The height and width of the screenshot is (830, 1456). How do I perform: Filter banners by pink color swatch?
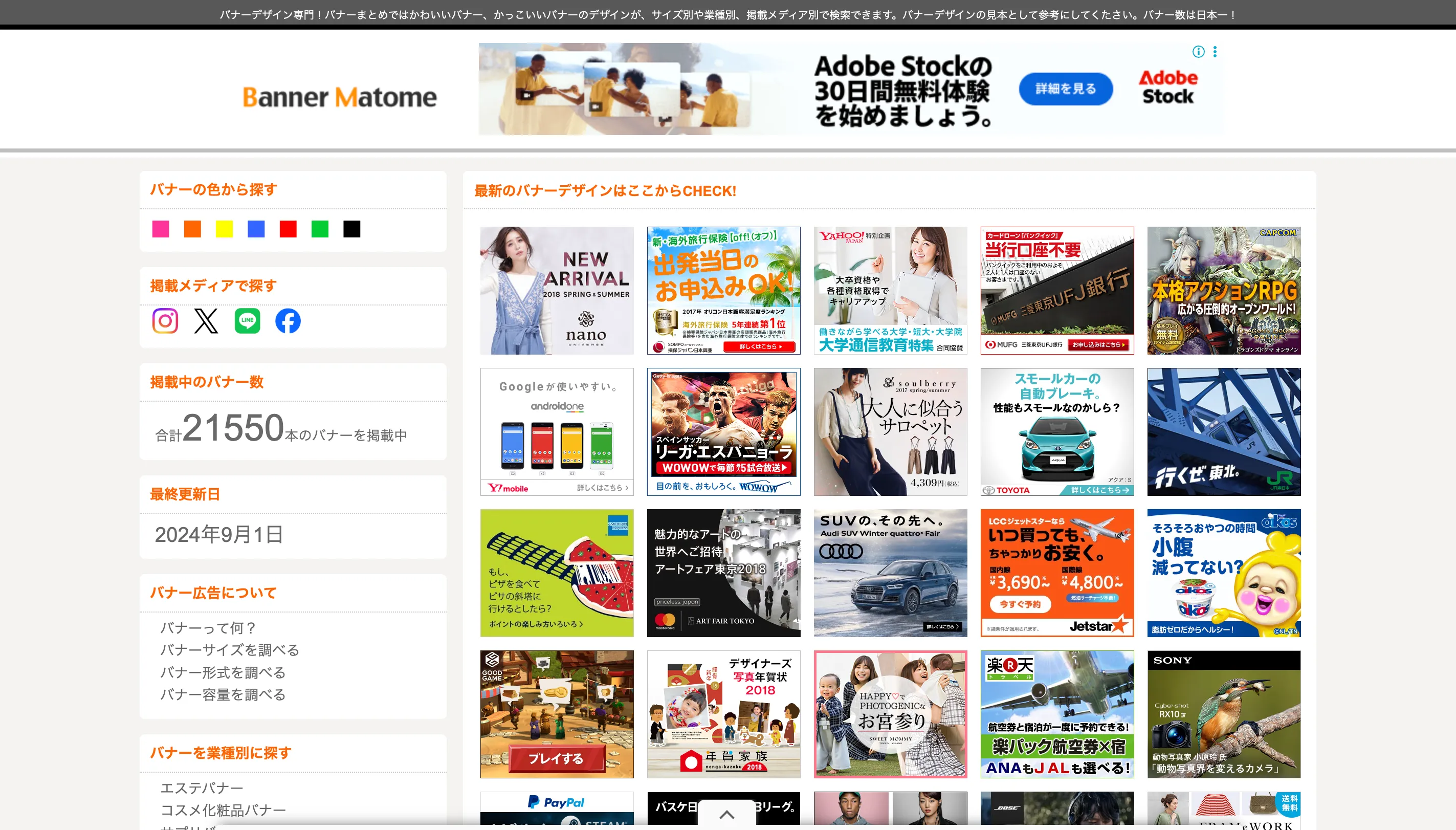(161, 229)
